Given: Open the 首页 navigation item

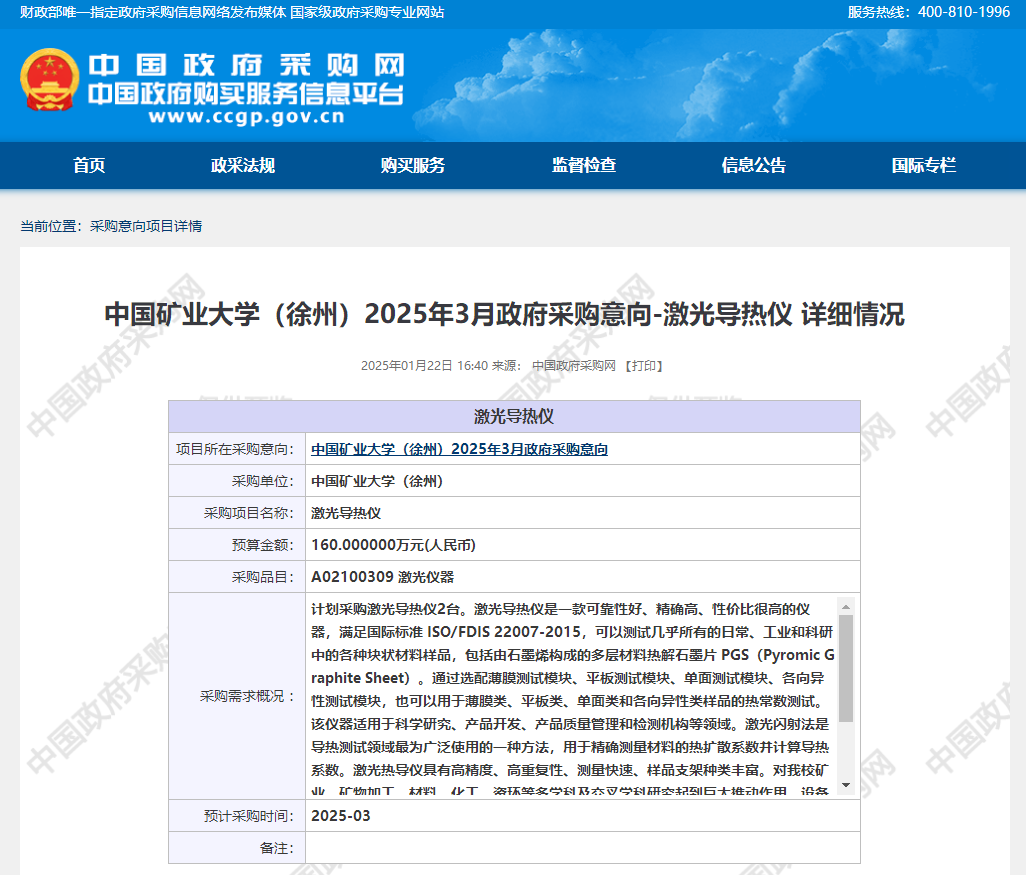Looking at the screenshot, I should (89, 165).
